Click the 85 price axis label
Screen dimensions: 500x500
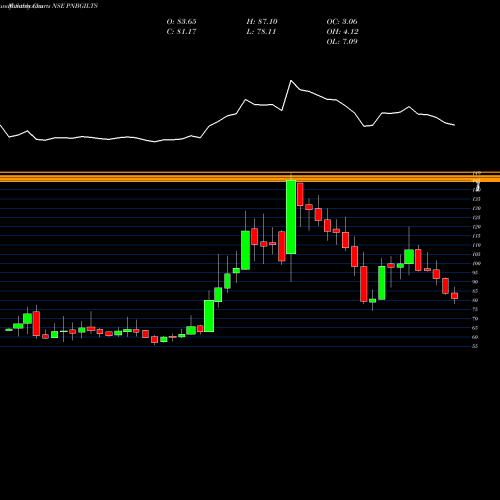[475, 291]
